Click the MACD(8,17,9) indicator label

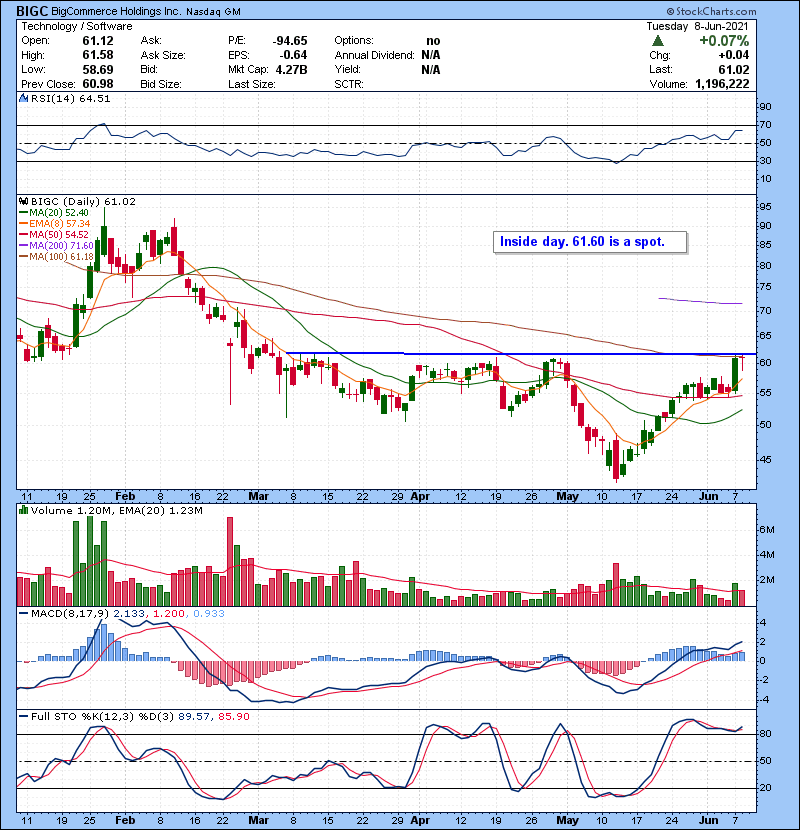70,614
